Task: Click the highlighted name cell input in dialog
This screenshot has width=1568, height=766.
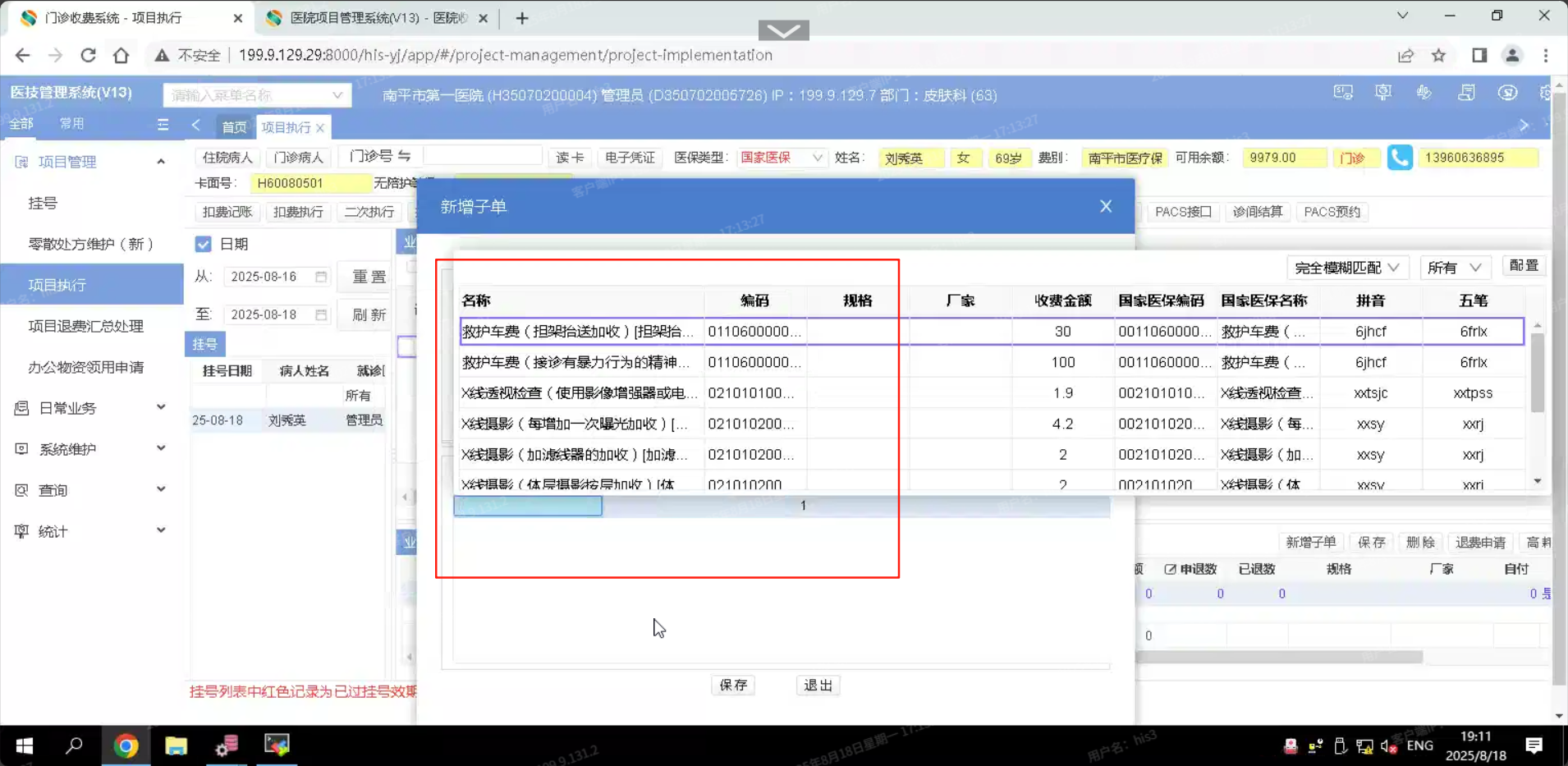Action: tap(528, 506)
